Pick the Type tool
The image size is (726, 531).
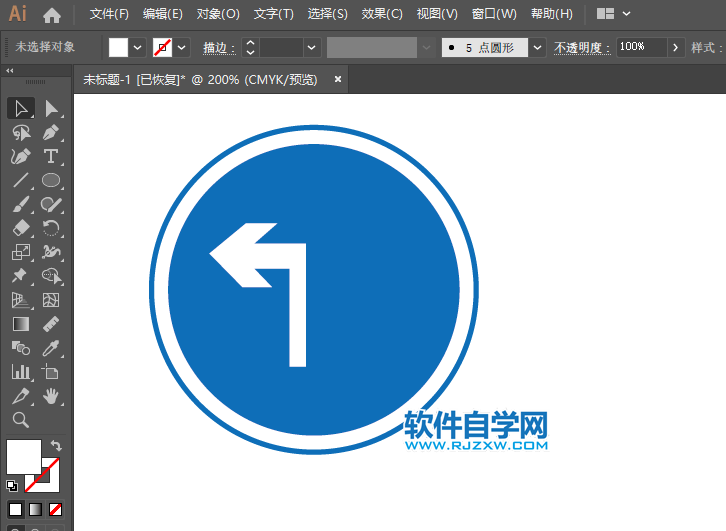pos(51,157)
